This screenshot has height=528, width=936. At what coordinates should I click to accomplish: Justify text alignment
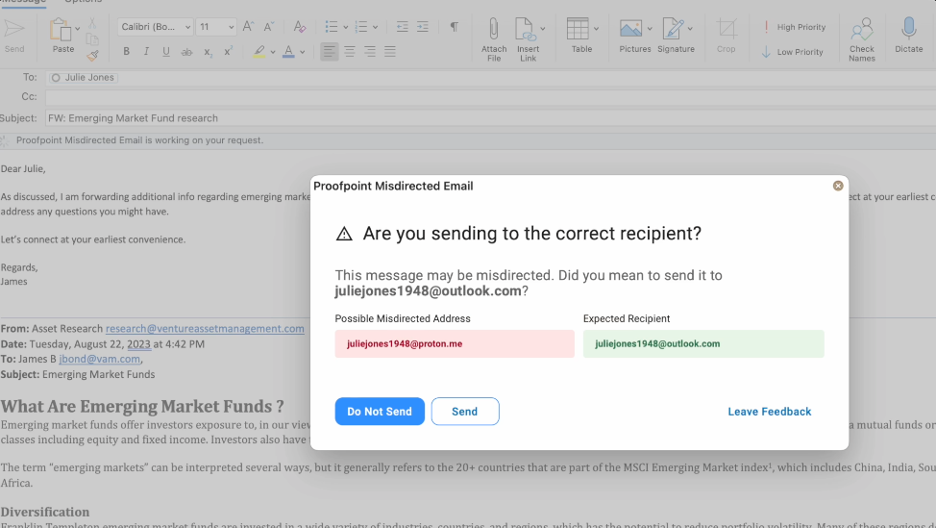pyautogui.click(x=390, y=52)
